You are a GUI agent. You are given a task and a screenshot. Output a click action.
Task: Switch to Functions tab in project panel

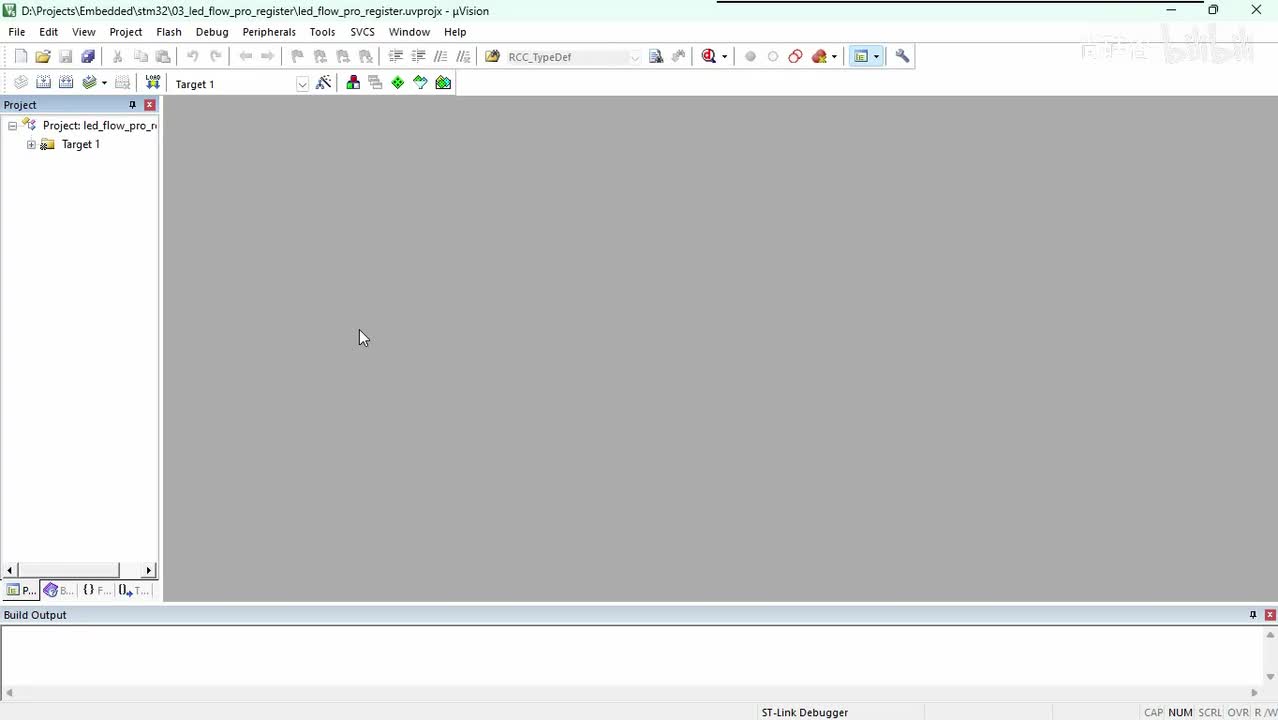96,590
